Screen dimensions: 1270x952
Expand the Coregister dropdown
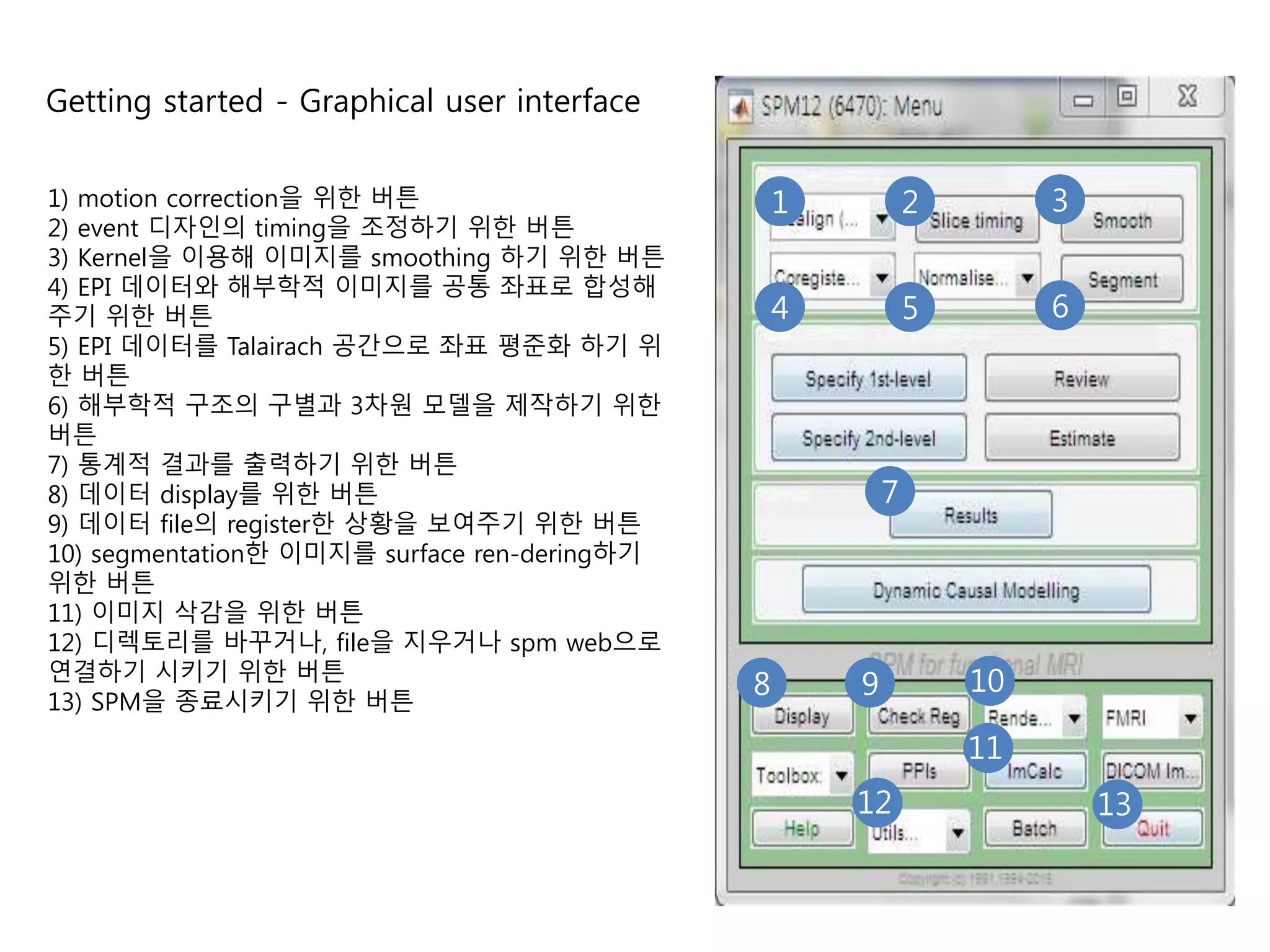[882, 278]
